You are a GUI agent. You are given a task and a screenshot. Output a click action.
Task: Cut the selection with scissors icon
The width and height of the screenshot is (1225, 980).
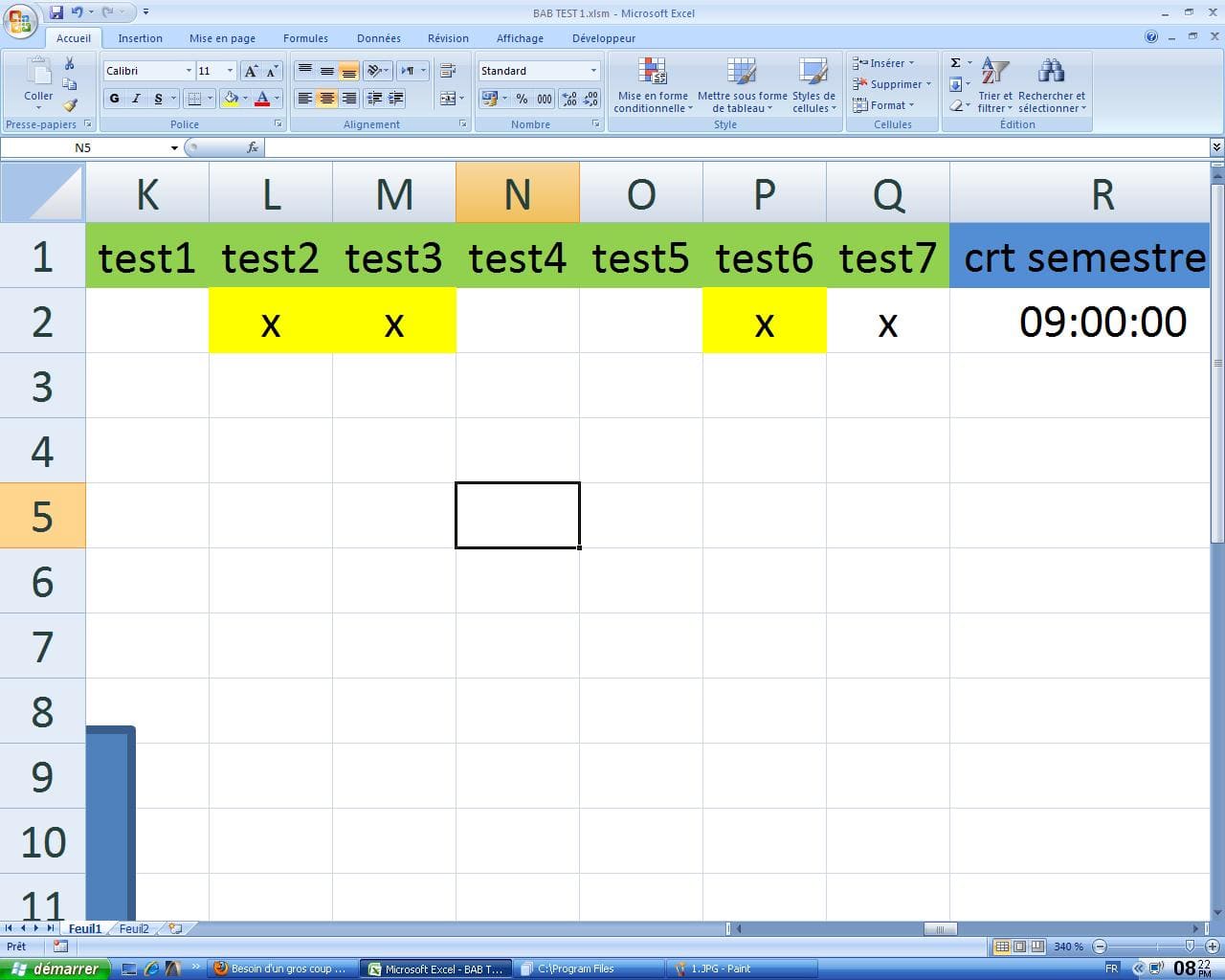coord(69,63)
